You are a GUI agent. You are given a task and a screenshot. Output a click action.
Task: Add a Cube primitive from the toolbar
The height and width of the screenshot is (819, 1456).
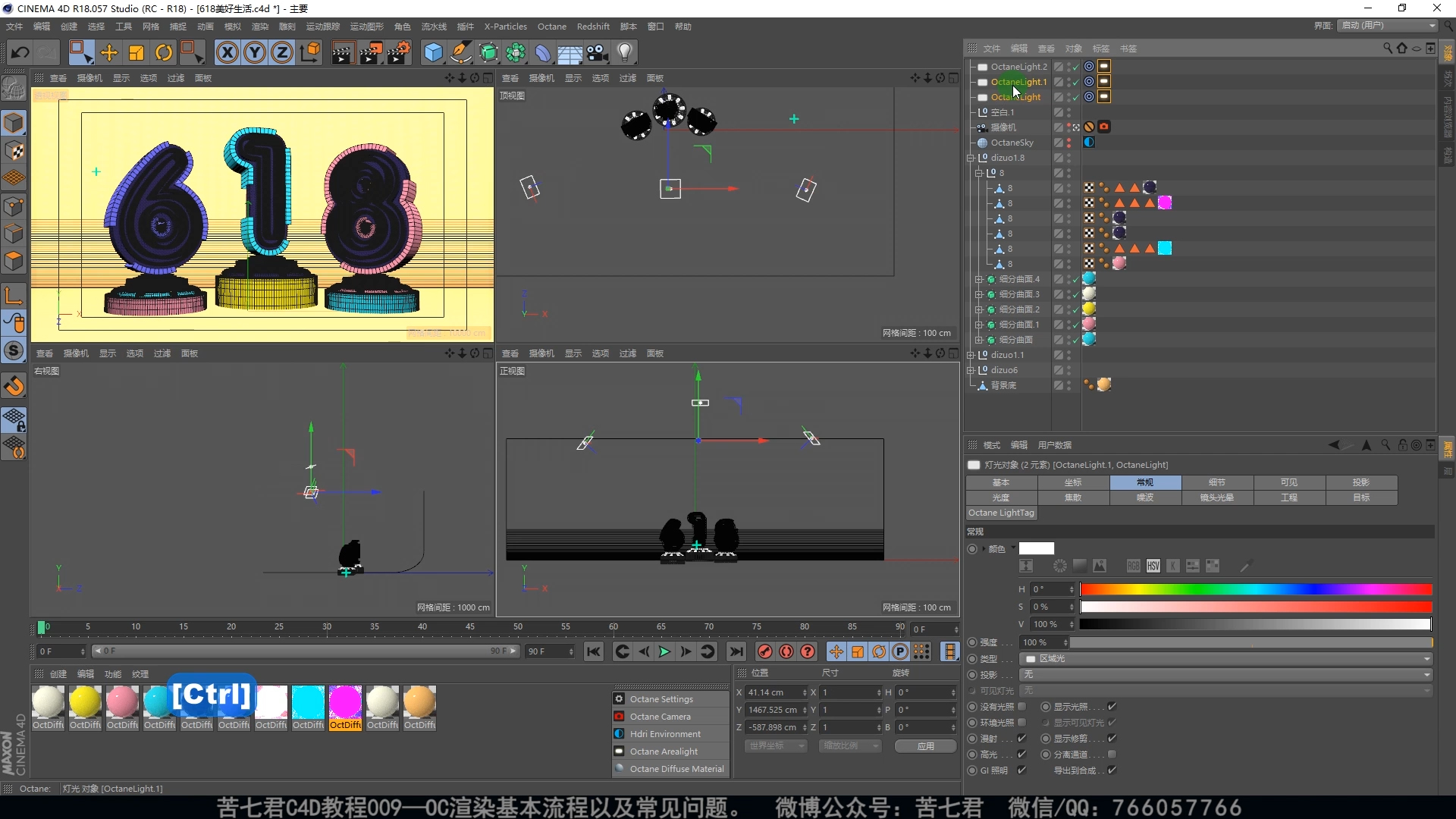[433, 52]
